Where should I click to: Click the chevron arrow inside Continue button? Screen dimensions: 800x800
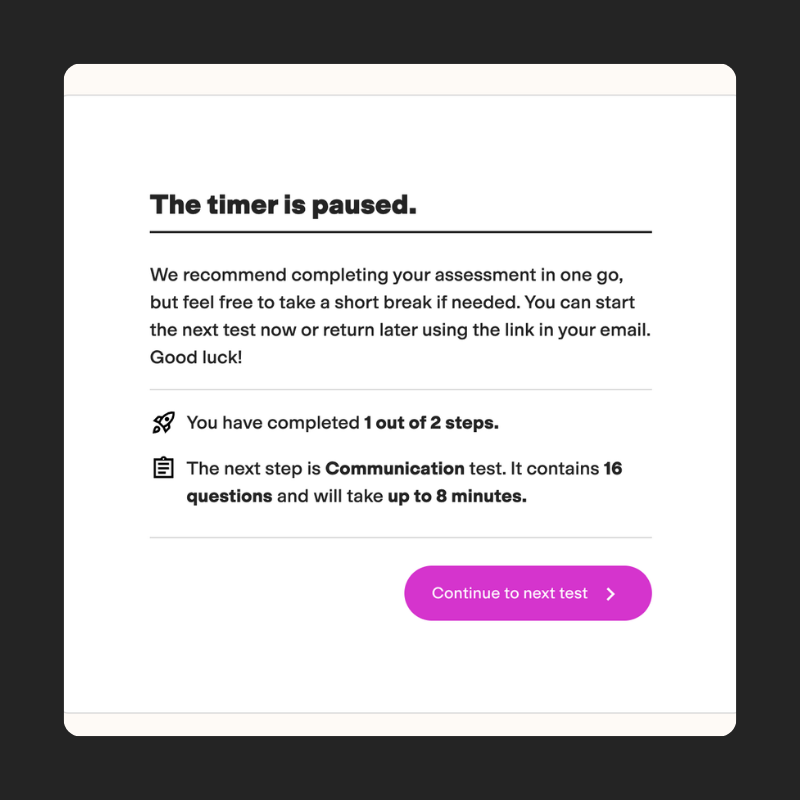click(x=611, y=594)
